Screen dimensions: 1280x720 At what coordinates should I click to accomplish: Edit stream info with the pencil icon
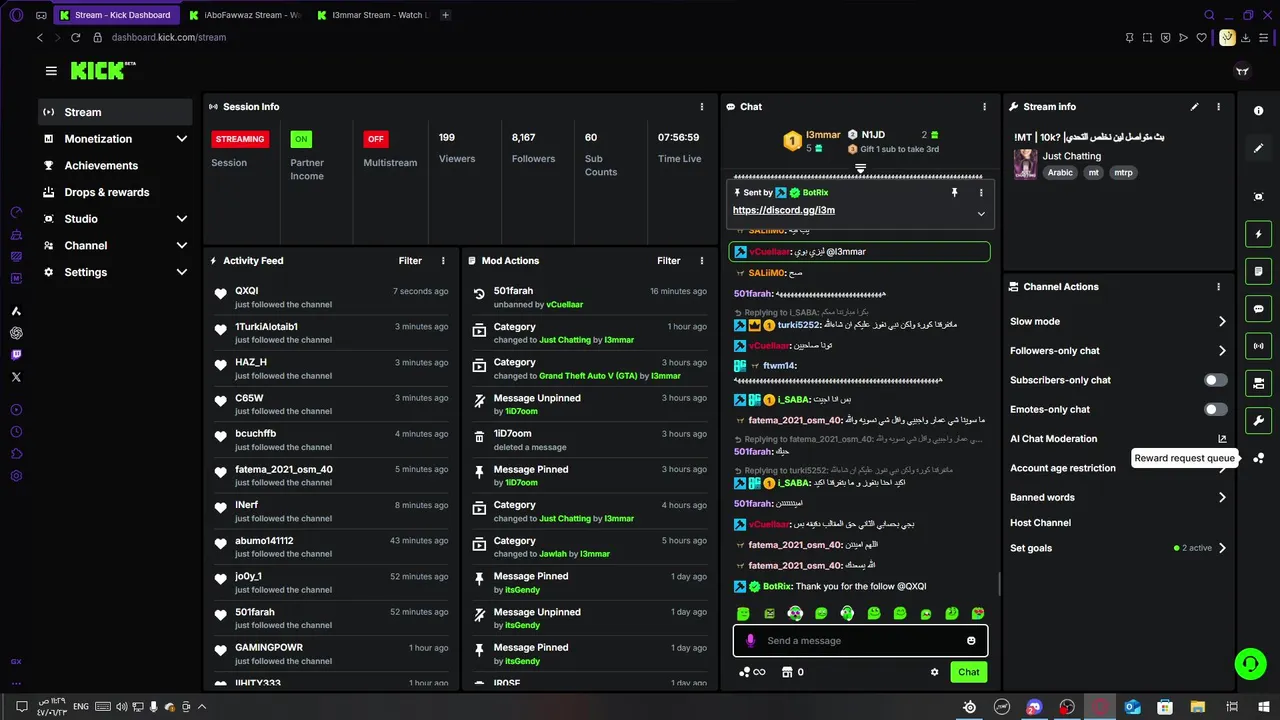coord(1194,107)
